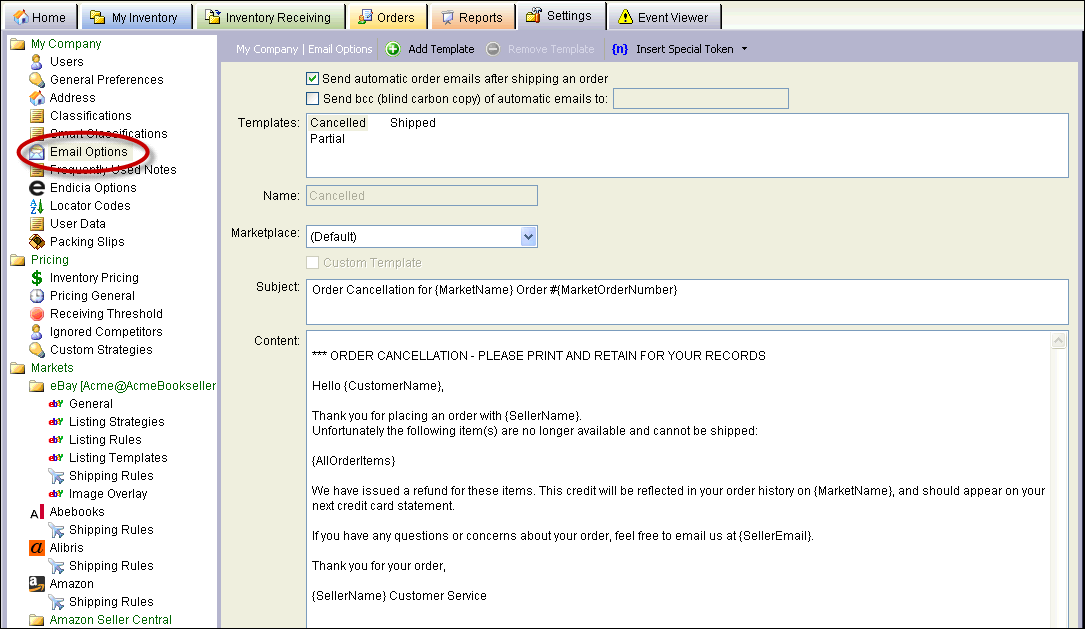Open Amazon Seller Central folder

pyautogui.click(x=111, y=620)
